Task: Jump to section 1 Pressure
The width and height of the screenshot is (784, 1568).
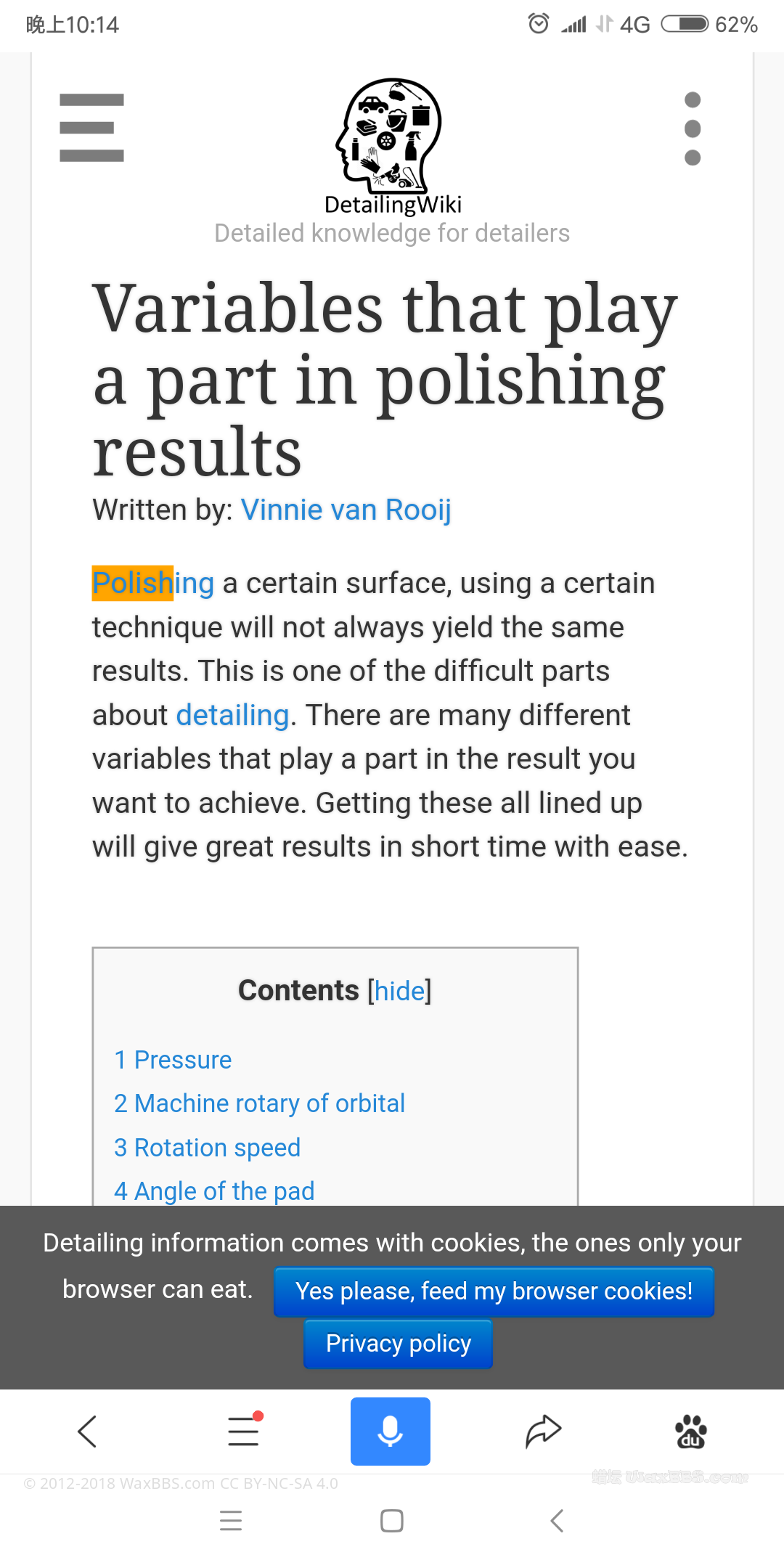Action: [173, 1060]
